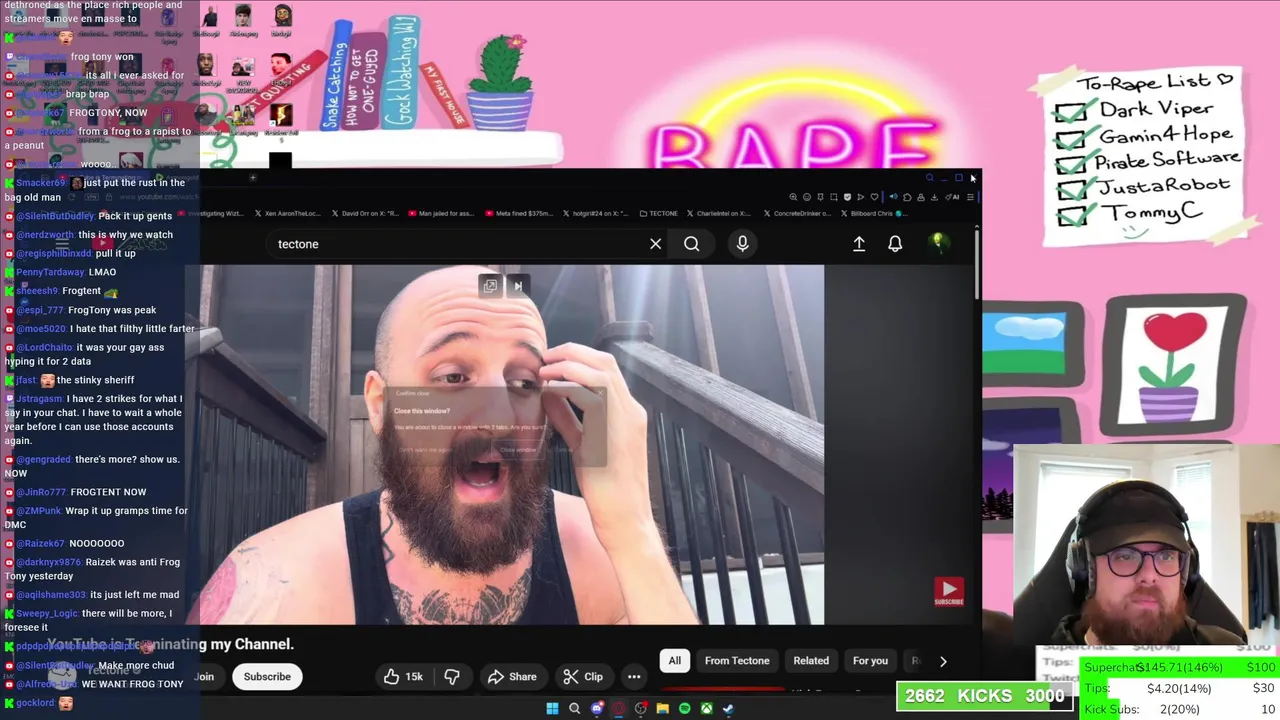1280x720 pixels.
Task: Select the All filter chip
Action: [x=674, y=661]
